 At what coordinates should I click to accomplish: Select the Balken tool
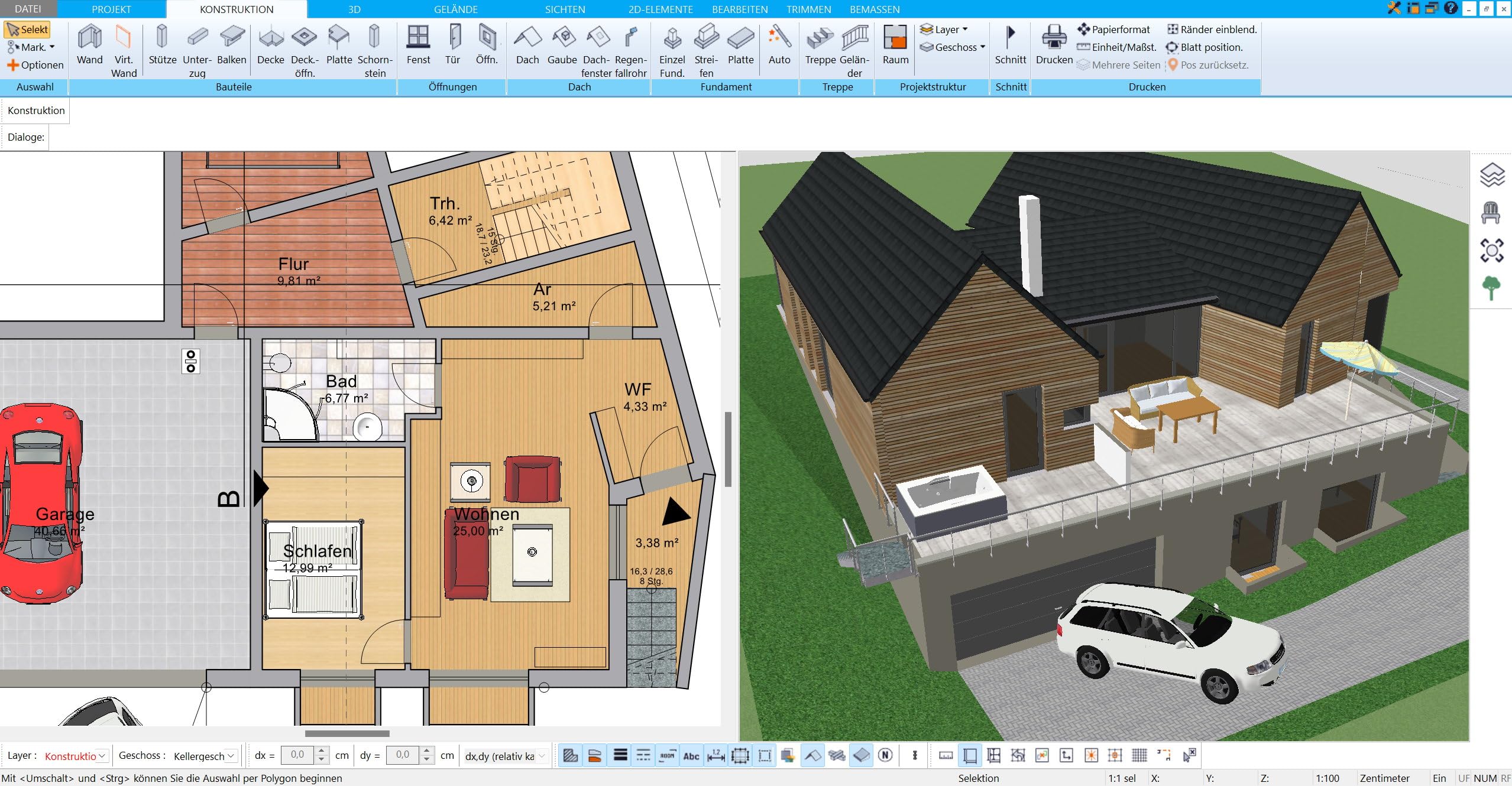coord(232,45)
